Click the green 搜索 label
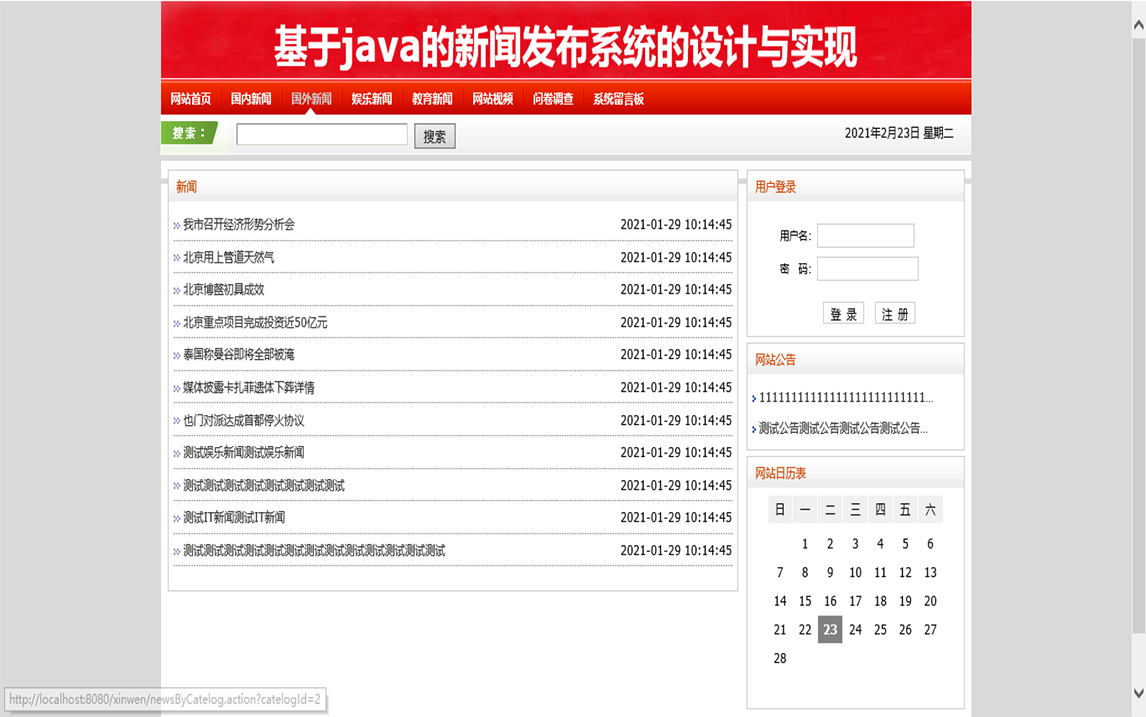1146x717 pixels. 189,133
